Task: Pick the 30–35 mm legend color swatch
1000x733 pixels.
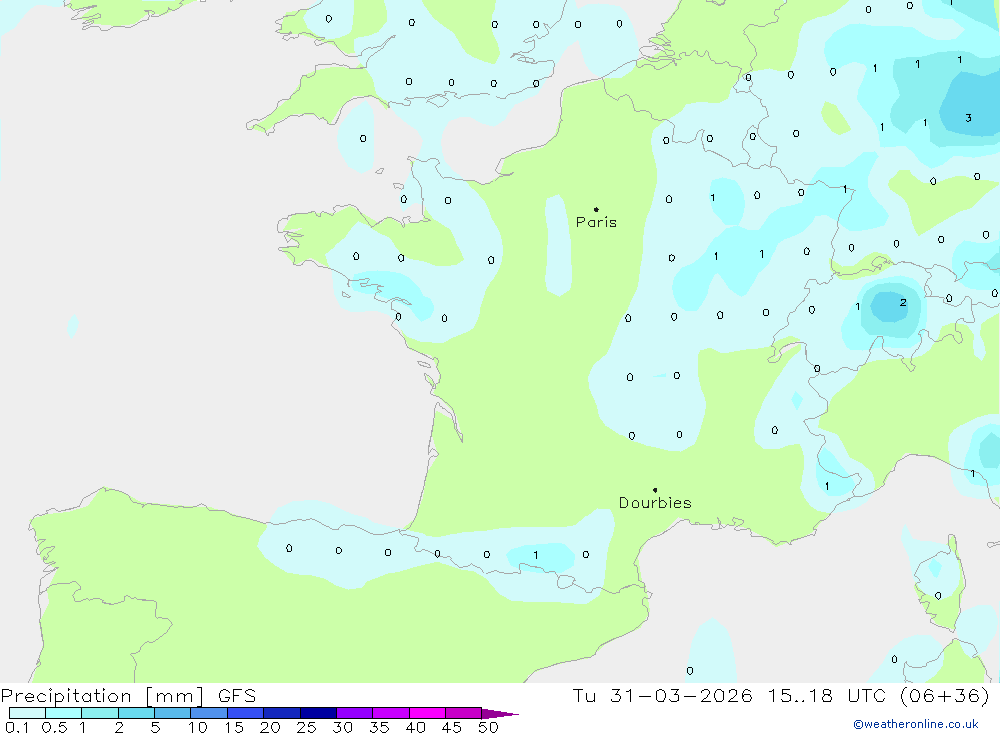Action: [354, 713]
